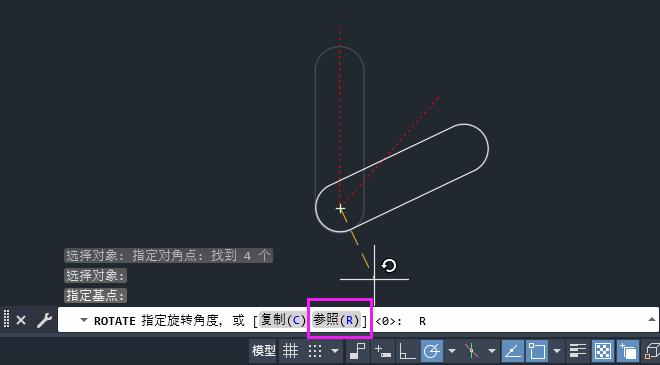Choose the 参照(R) reference option

click(336, 320)
